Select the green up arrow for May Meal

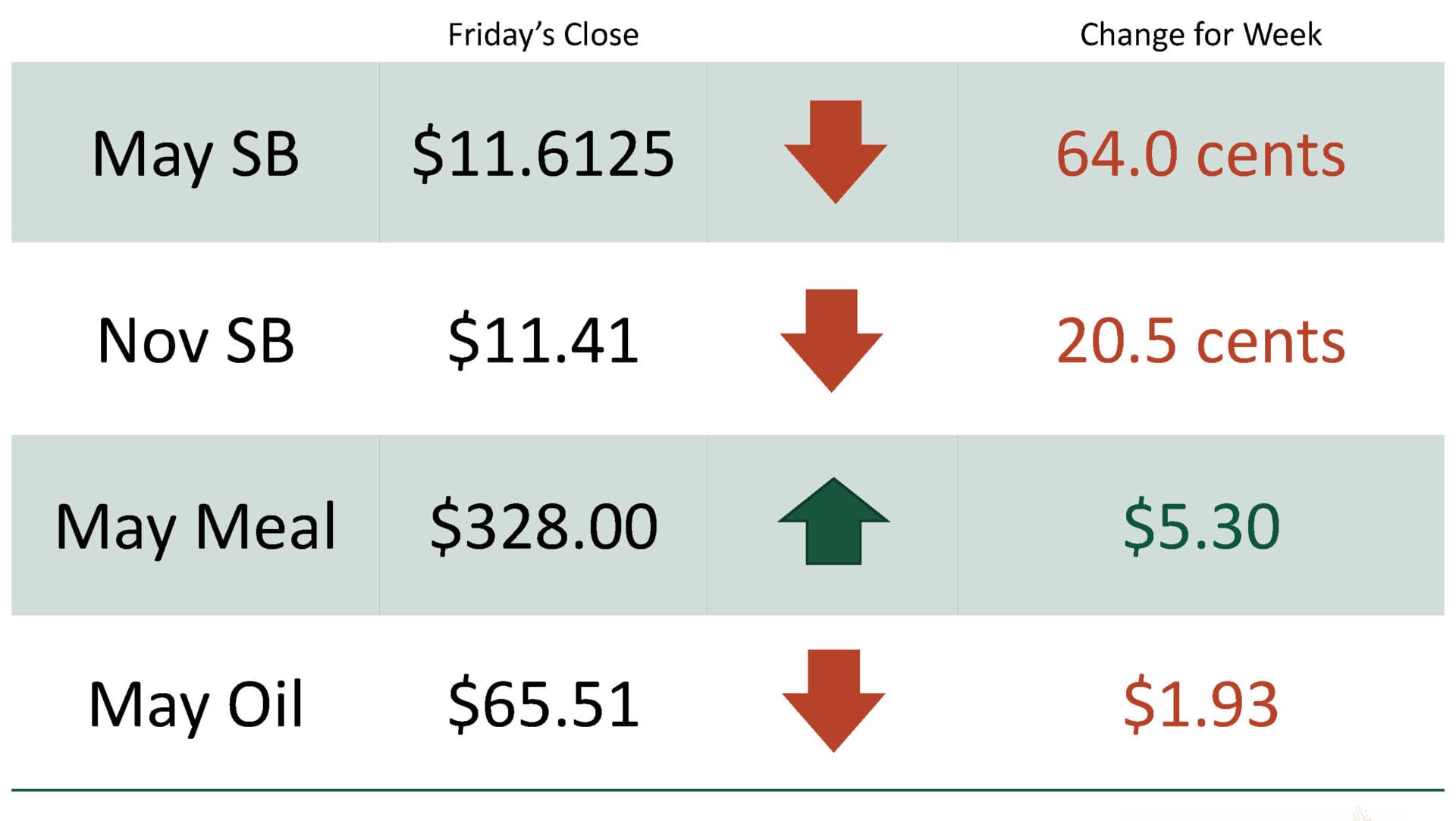[833, 522]
